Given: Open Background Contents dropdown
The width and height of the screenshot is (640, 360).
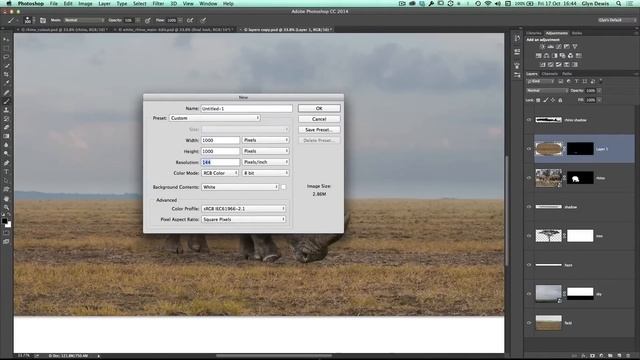Looking at the screenshot, I should click(x=240, y=187).
